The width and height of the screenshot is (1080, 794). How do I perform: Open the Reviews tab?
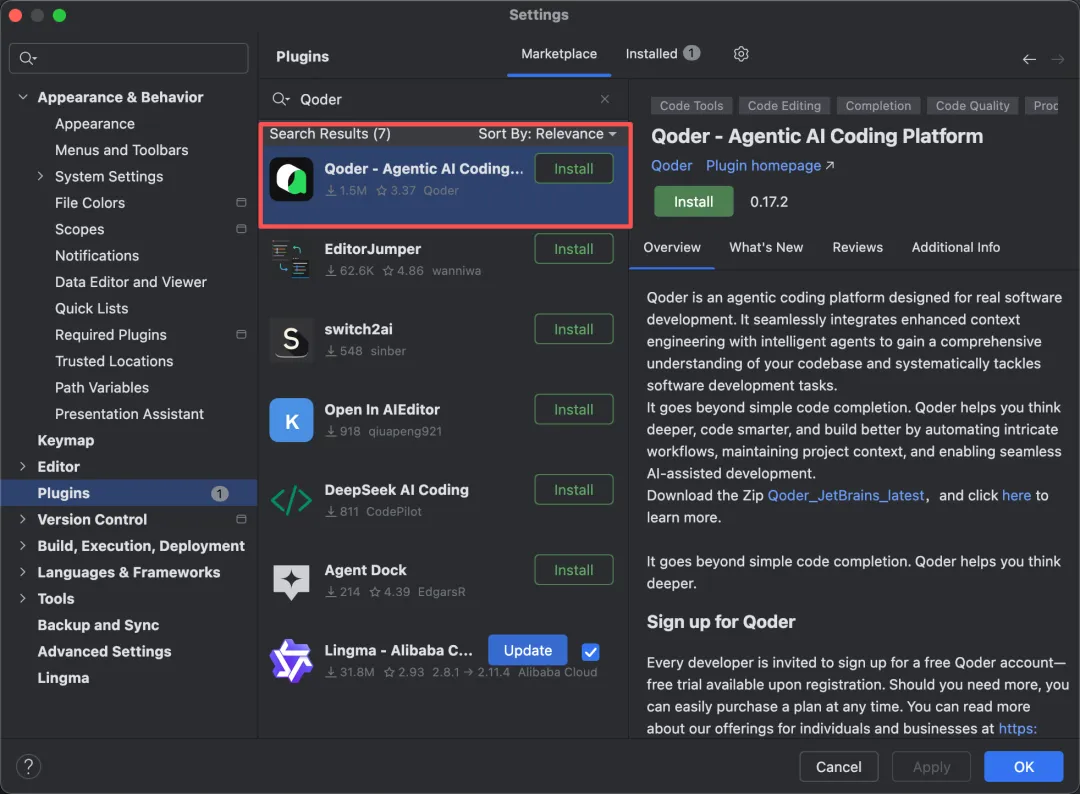(x=857, y=247)
